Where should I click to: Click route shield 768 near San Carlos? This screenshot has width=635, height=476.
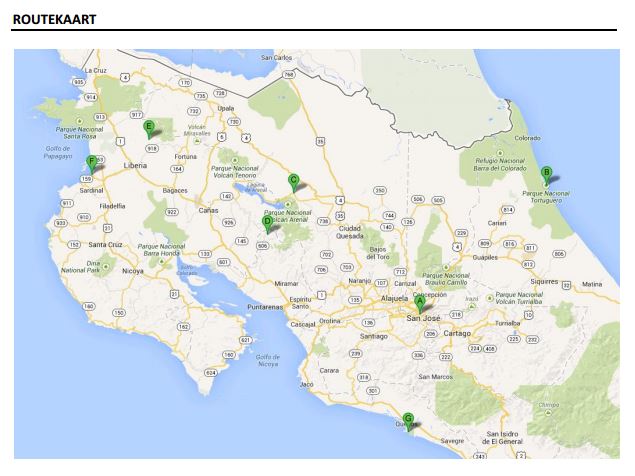pyautogui.click(x=288, y=75)
